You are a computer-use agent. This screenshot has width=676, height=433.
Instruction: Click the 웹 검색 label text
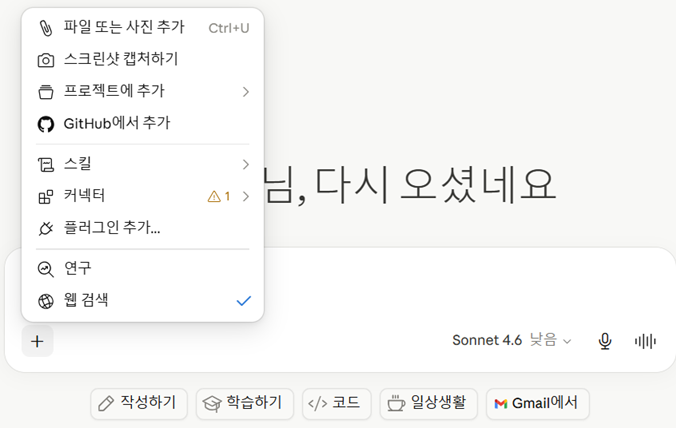(x=86, y=301)
